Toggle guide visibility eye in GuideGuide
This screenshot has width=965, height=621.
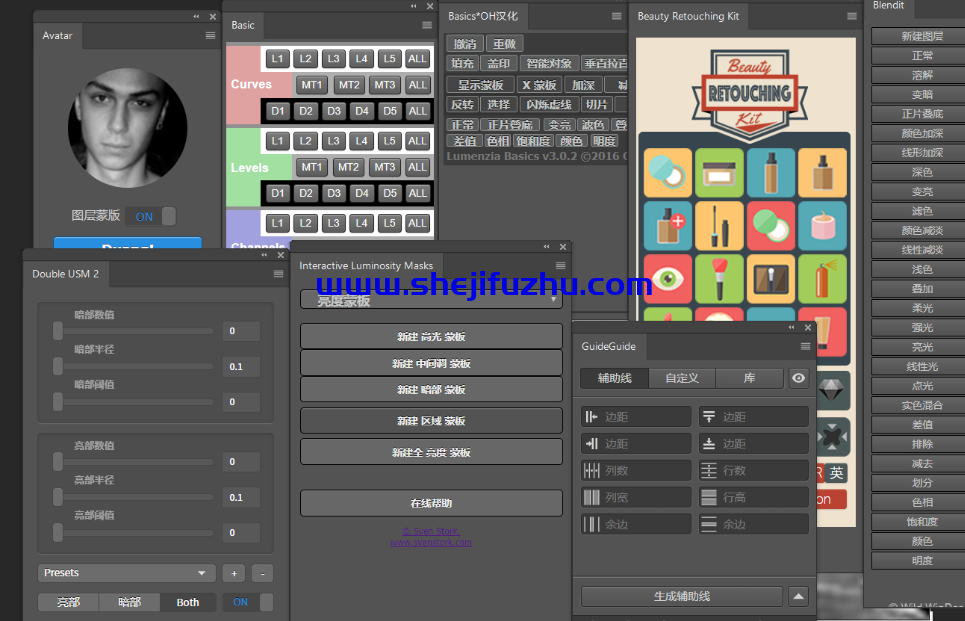click(x=798, y=378)
